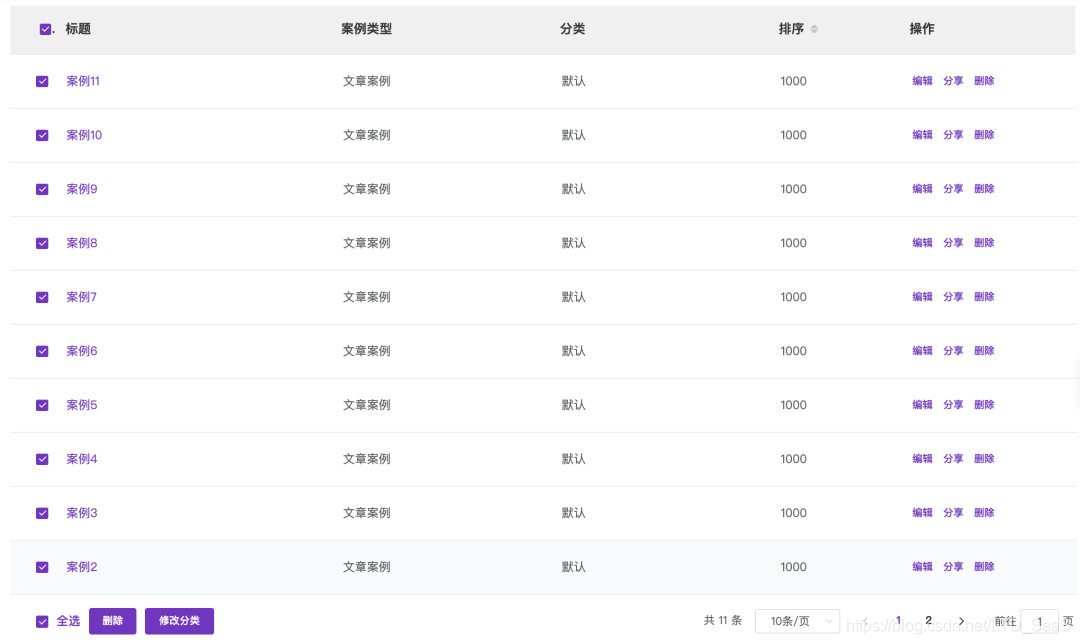Open the 案例7 title link
The image size is (1080, 644).
tap(81, 297)
